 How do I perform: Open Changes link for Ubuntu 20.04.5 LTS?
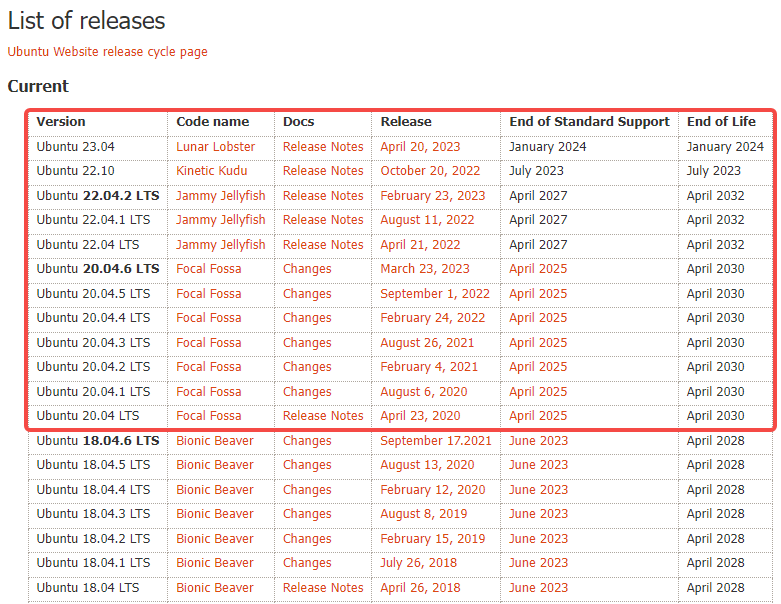pyautogui.click(x=307, y=294)
